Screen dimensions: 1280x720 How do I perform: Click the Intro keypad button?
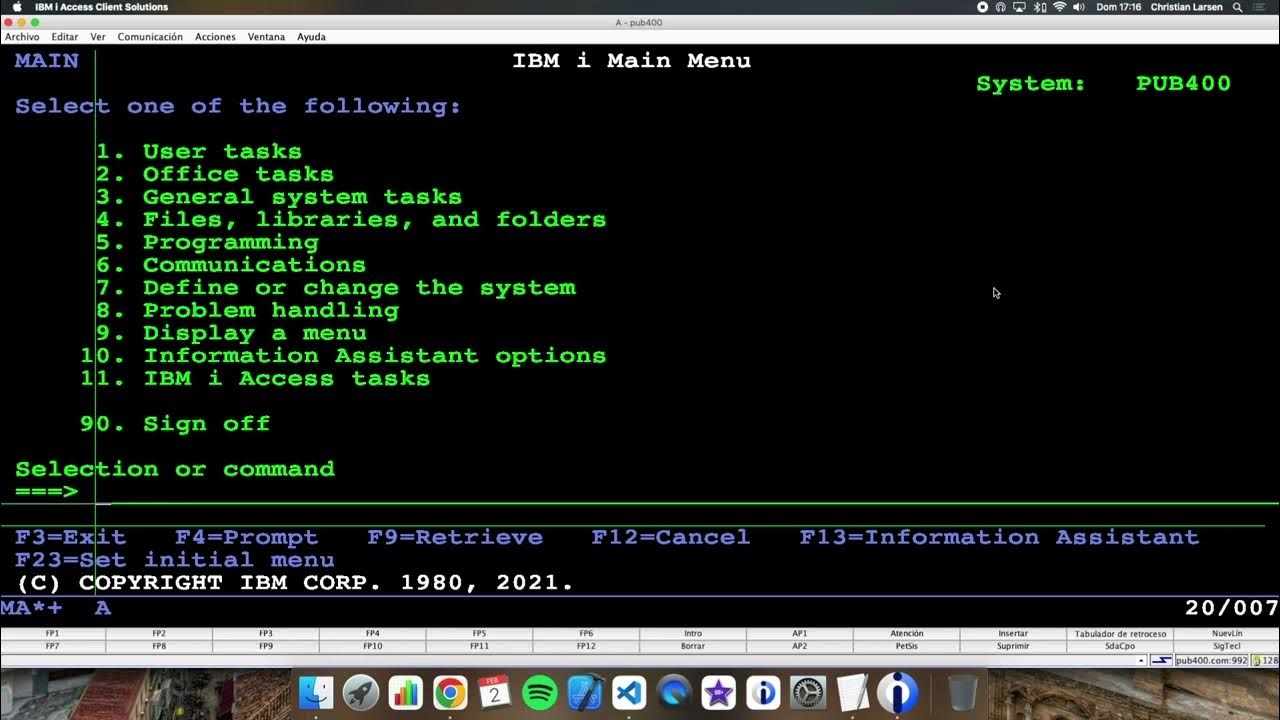(693, 634)
